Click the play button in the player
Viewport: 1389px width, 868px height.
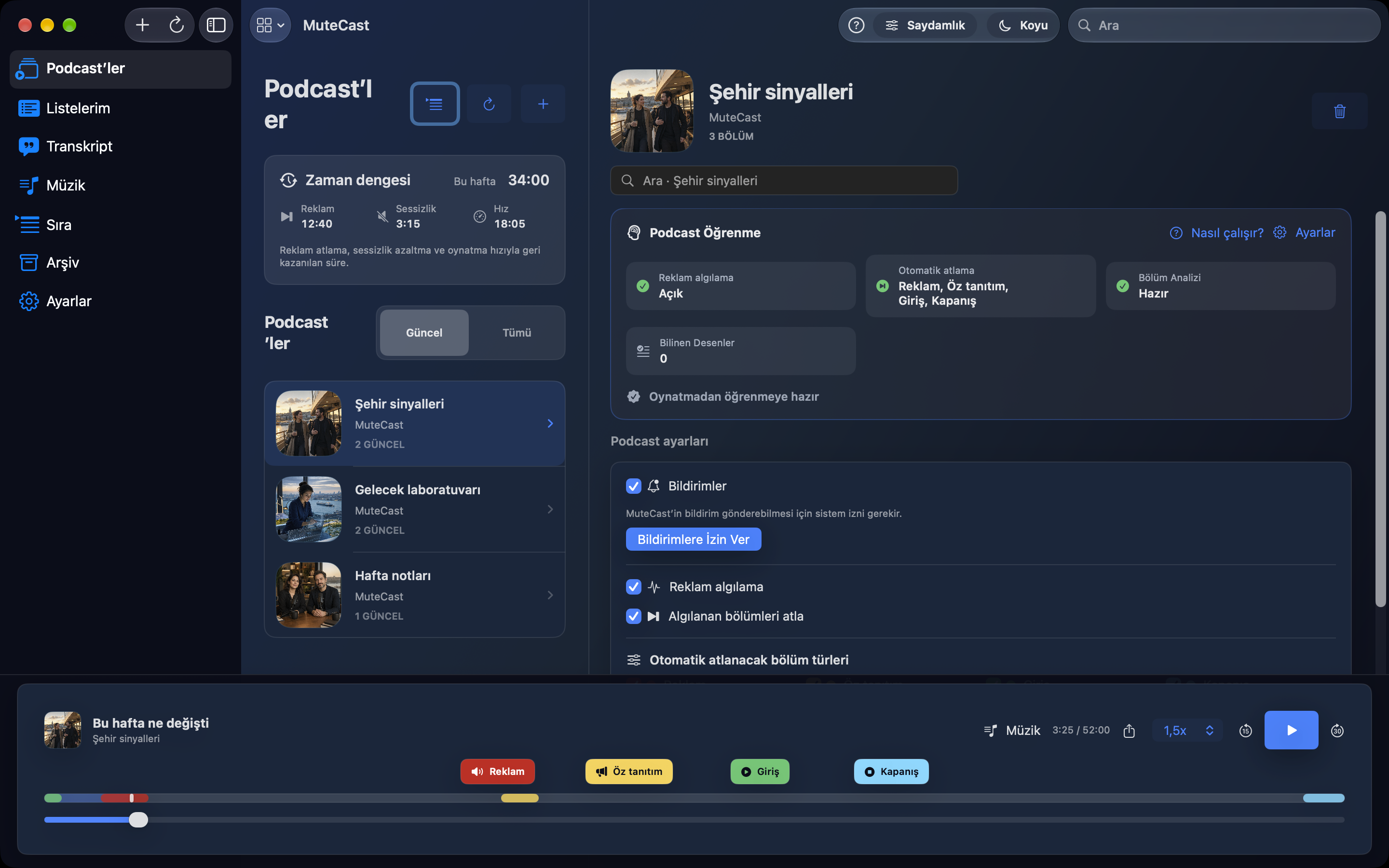(x=1291, y=730)
